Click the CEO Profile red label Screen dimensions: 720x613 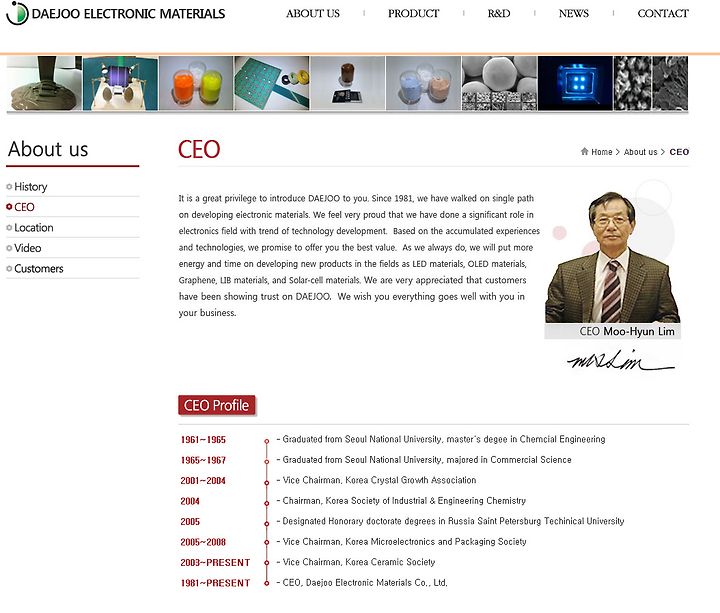[216, 405]
